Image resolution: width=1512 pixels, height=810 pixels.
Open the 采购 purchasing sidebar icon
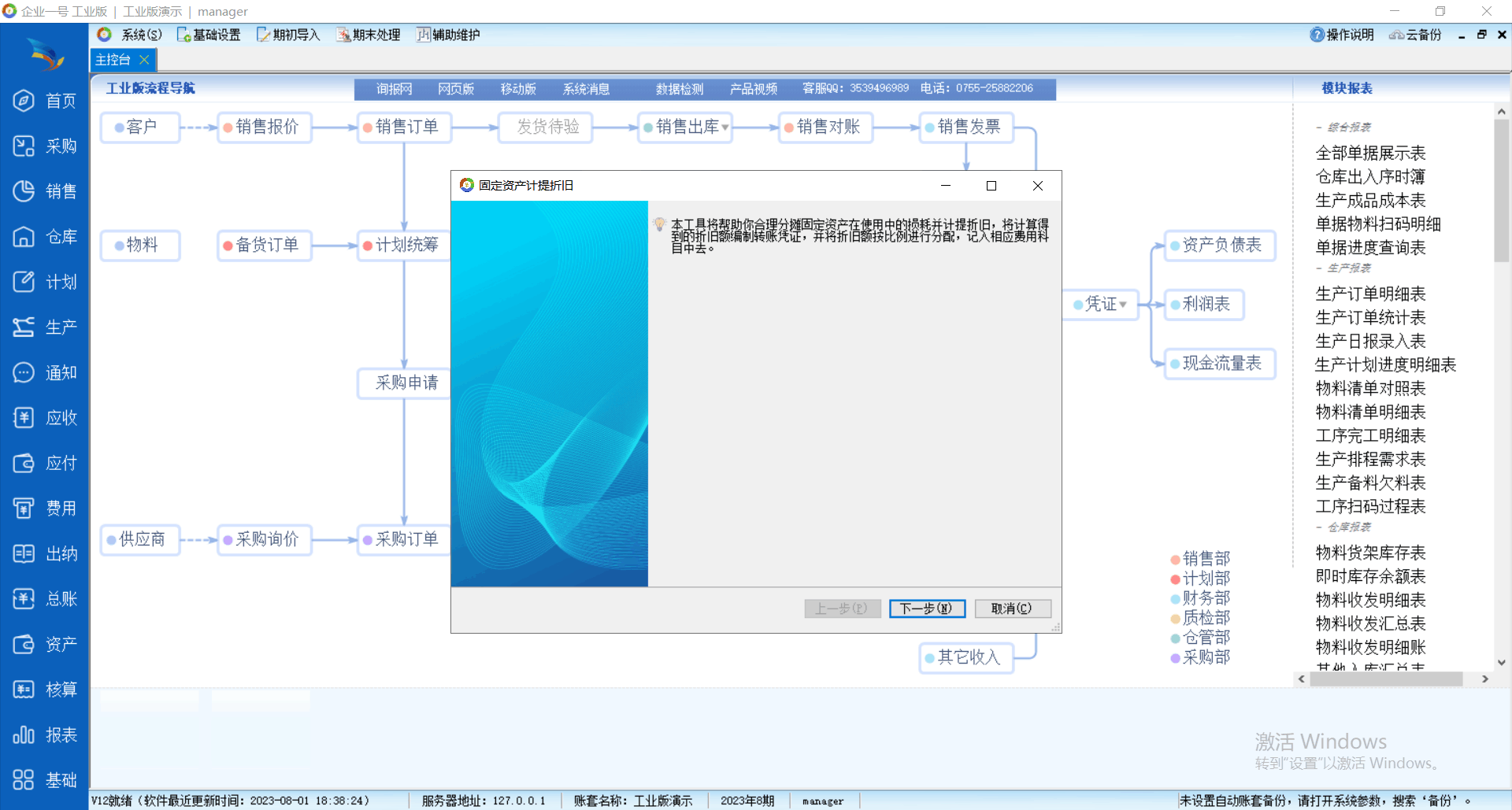click(x=24, y=146)
